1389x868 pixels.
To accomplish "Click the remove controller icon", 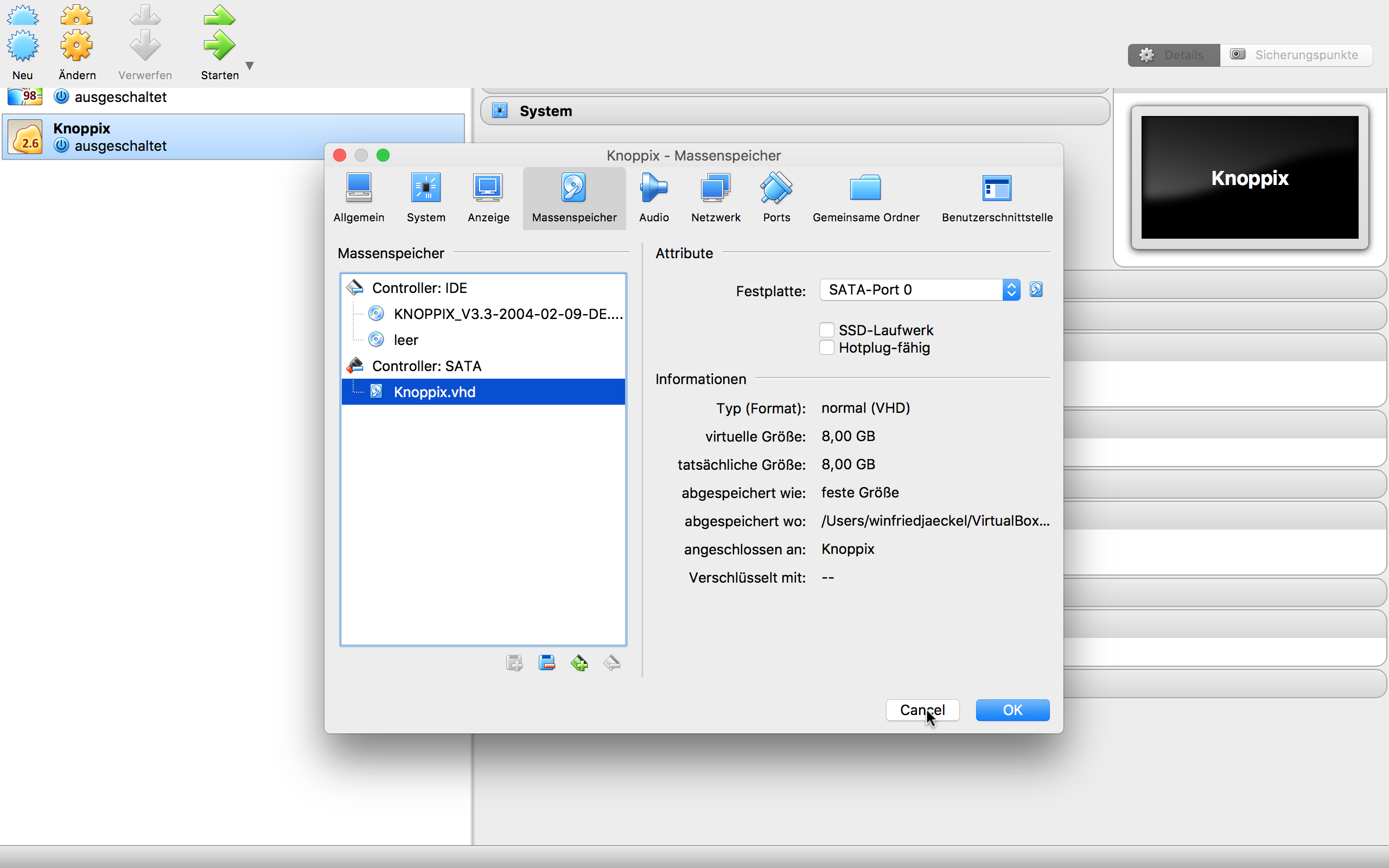I will click(x=612, y=663).
